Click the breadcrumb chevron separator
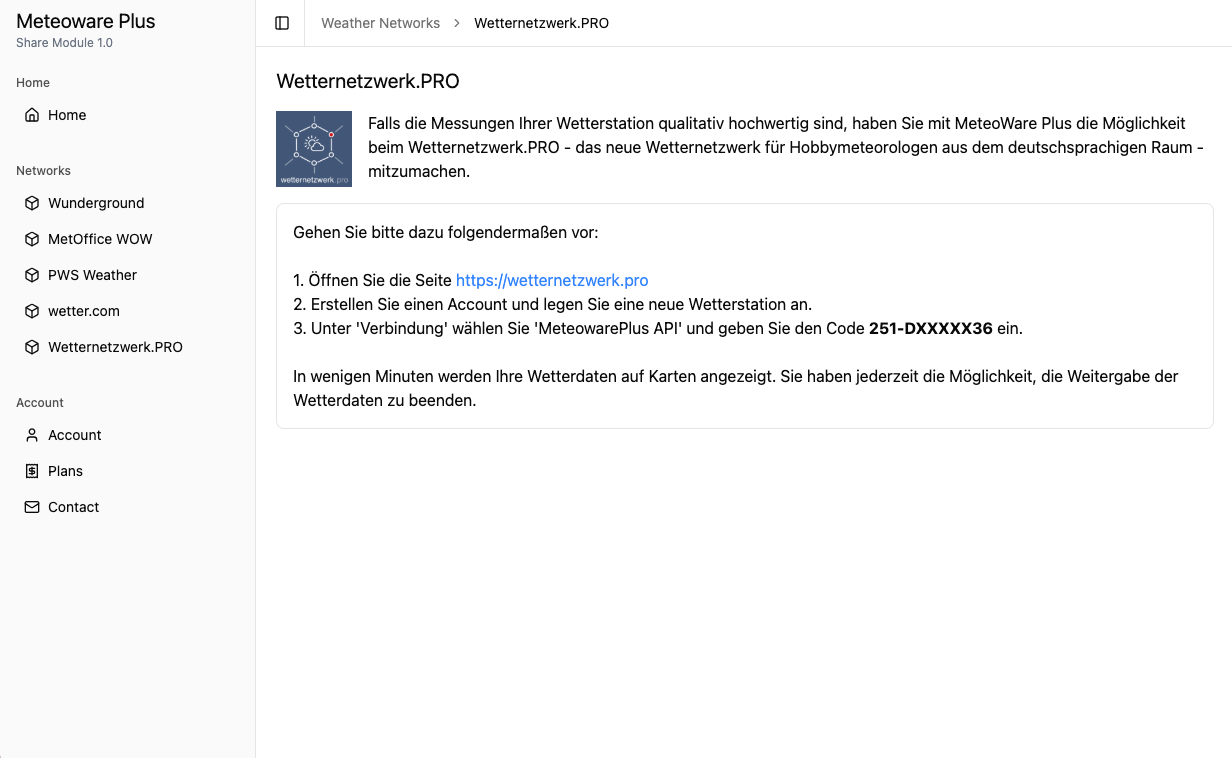This screenshot has width=1232, height=758. click(x=457, y=23)
